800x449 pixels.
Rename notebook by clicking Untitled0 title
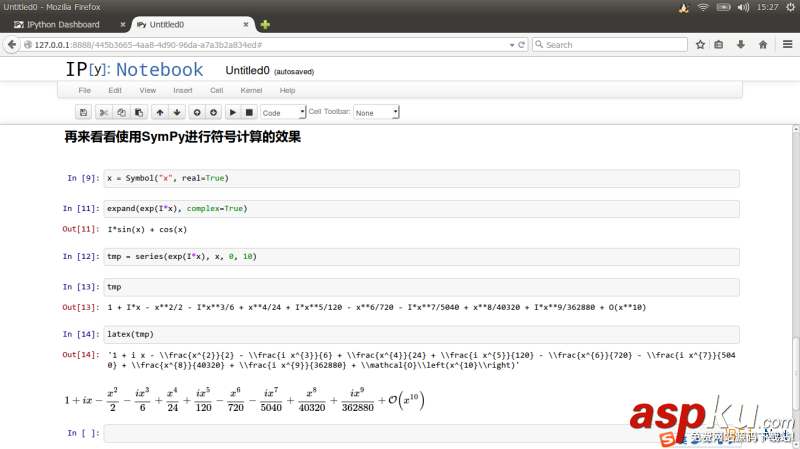(247, 70)
